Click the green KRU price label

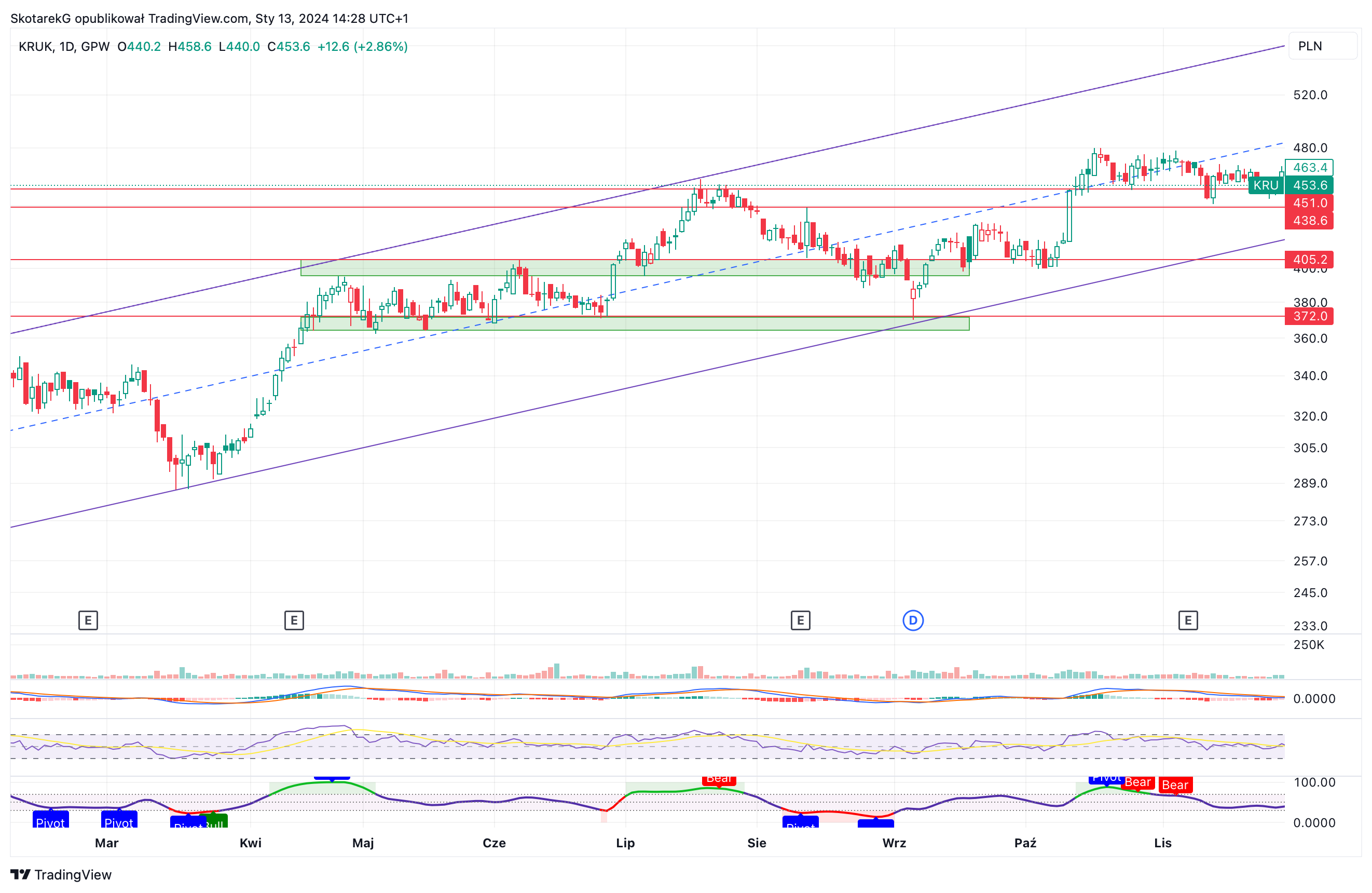click(x=1266, y=185)
